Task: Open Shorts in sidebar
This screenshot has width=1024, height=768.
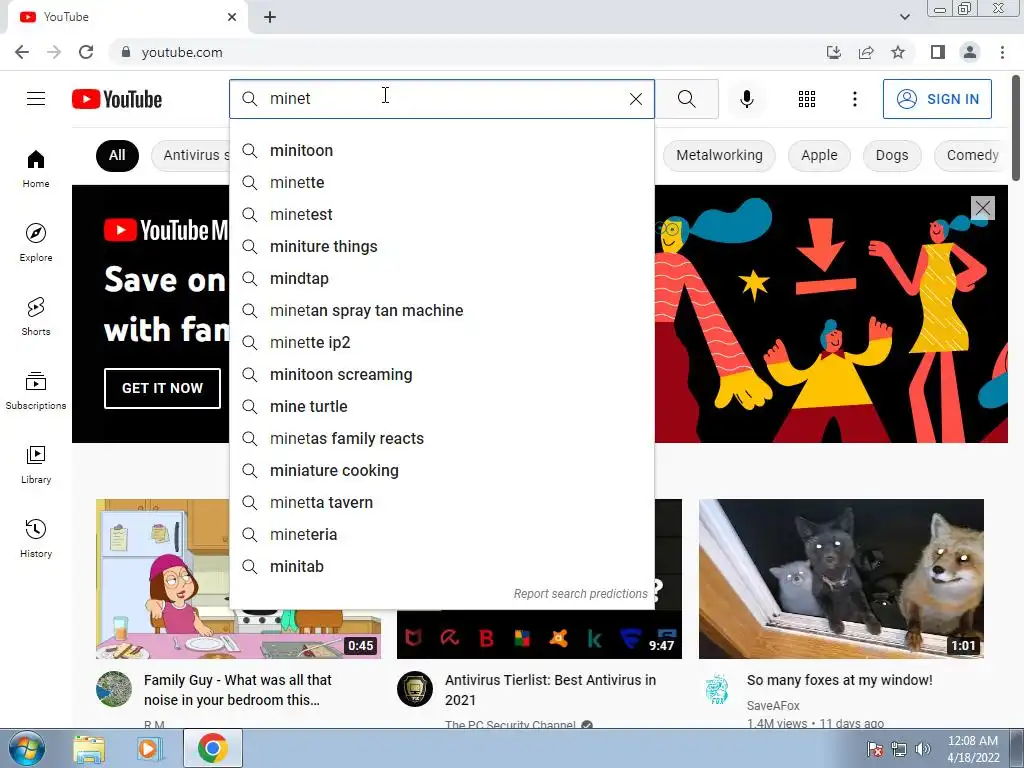Action: [36, 316]
